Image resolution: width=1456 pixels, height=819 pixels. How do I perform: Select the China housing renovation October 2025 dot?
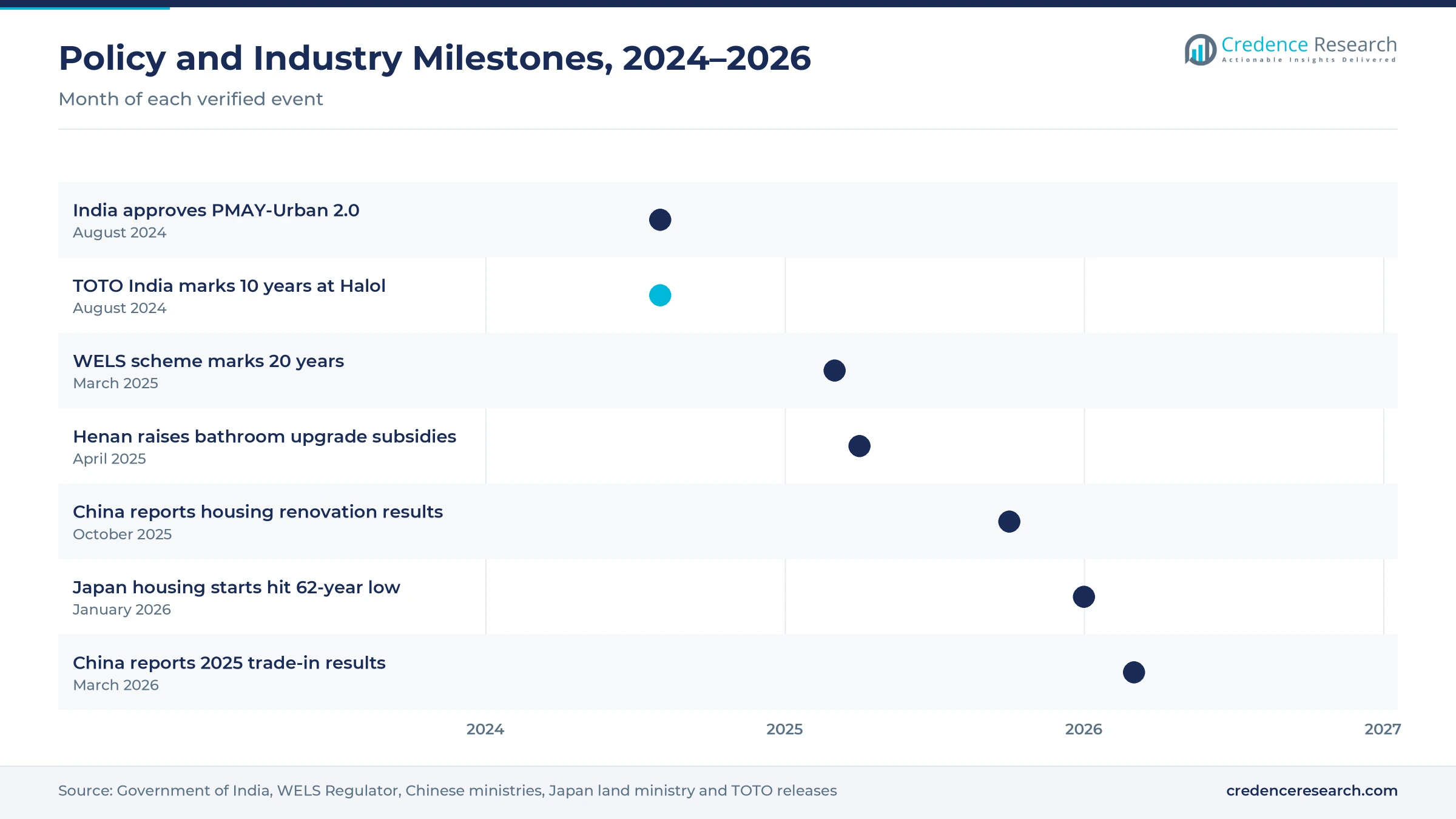click(1009, 522)
